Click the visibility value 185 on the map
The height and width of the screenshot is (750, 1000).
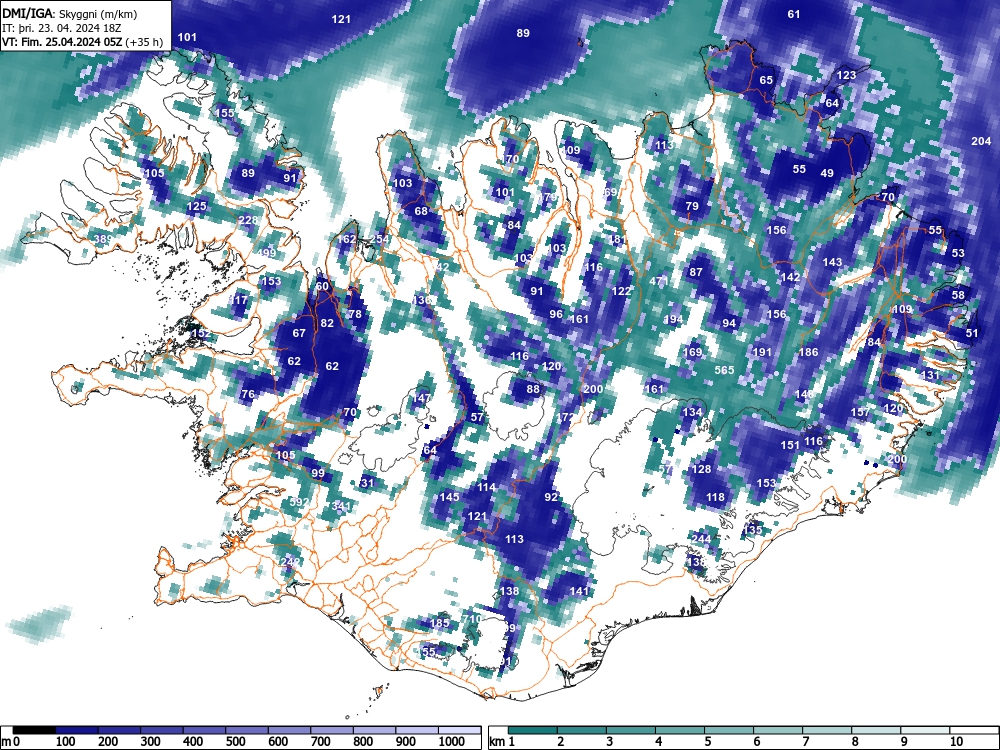point(440,623)
